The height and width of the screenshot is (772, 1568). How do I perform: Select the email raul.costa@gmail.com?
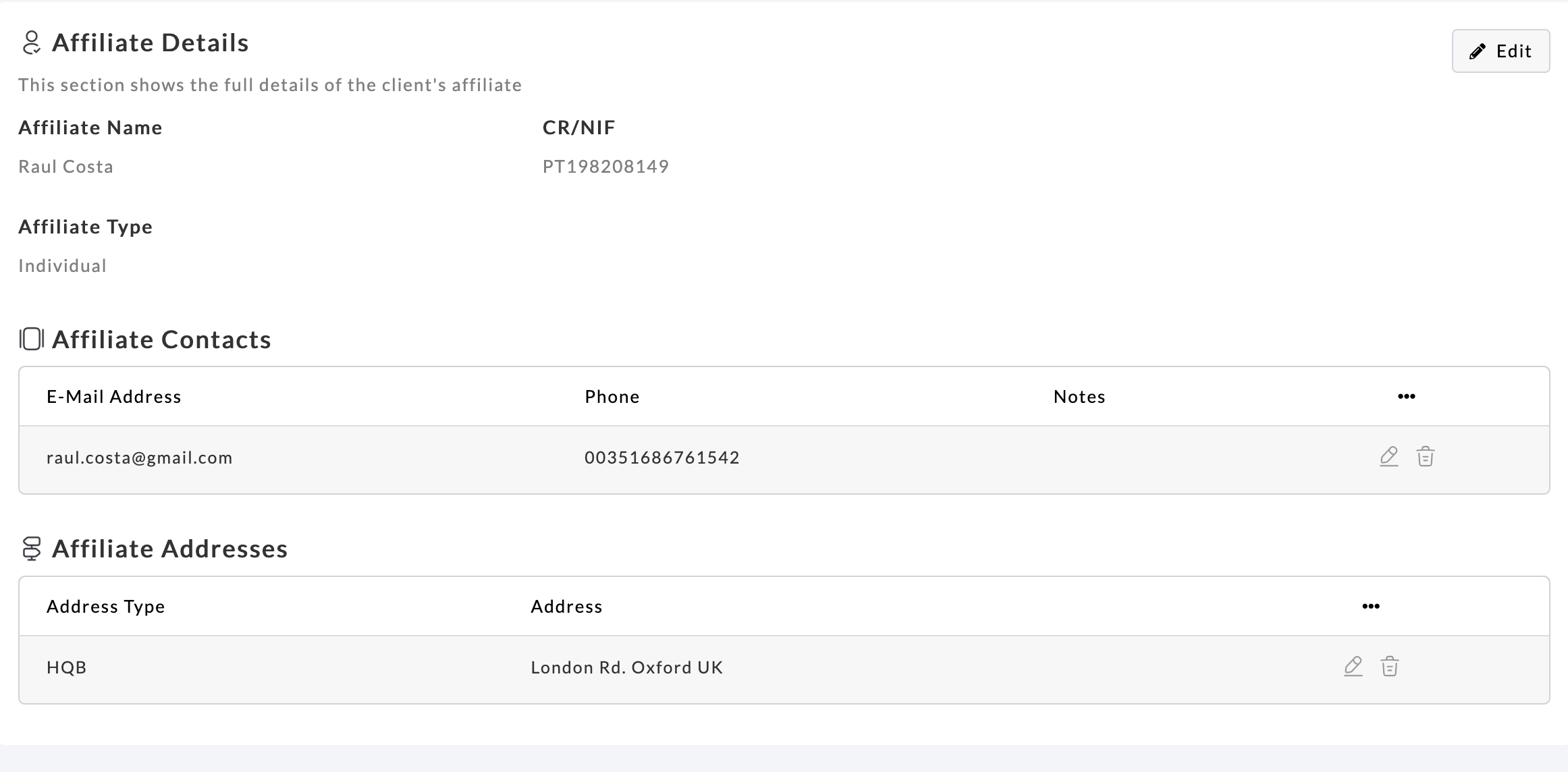point(139,458)
